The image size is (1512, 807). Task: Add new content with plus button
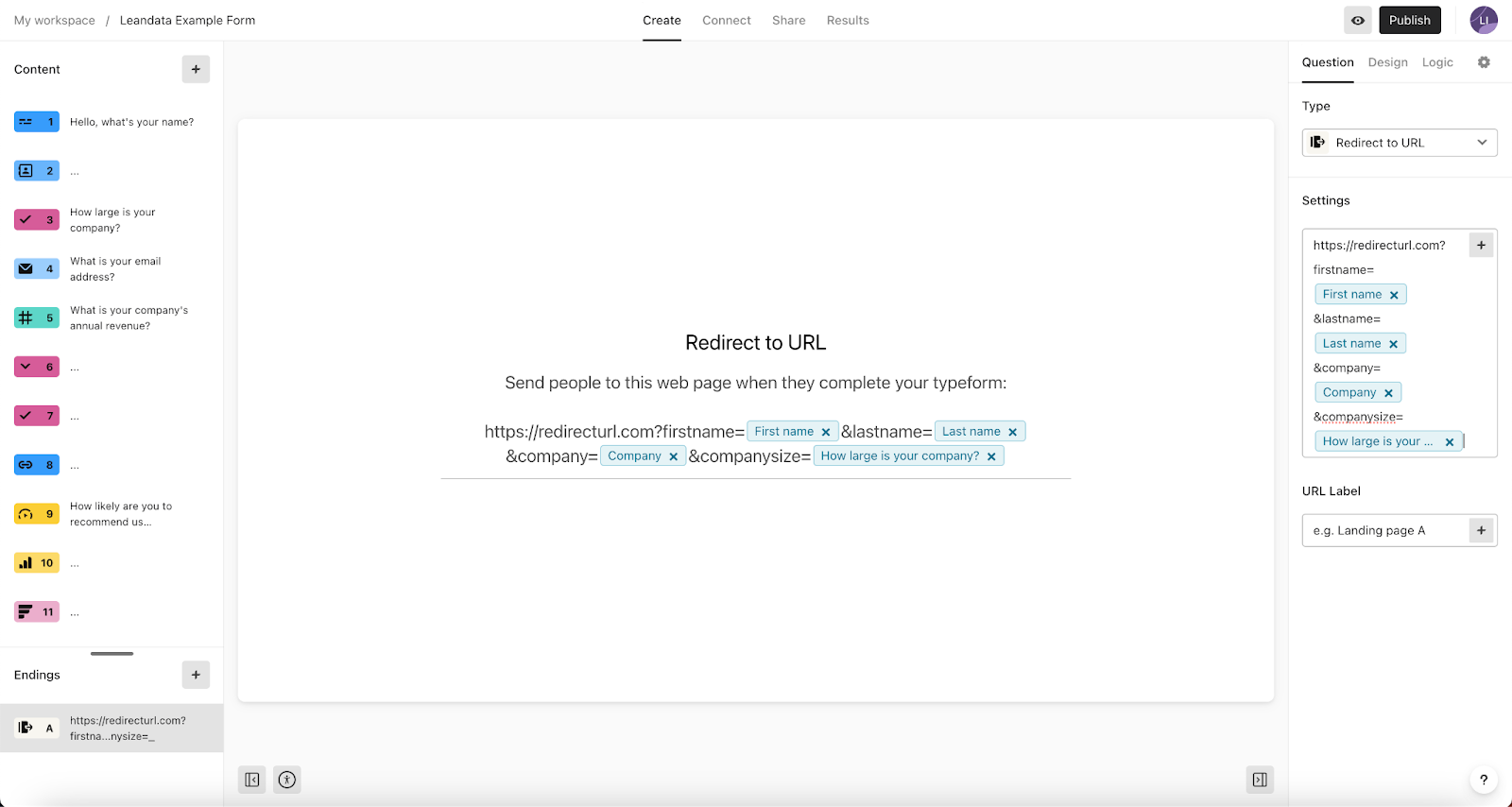196,69
